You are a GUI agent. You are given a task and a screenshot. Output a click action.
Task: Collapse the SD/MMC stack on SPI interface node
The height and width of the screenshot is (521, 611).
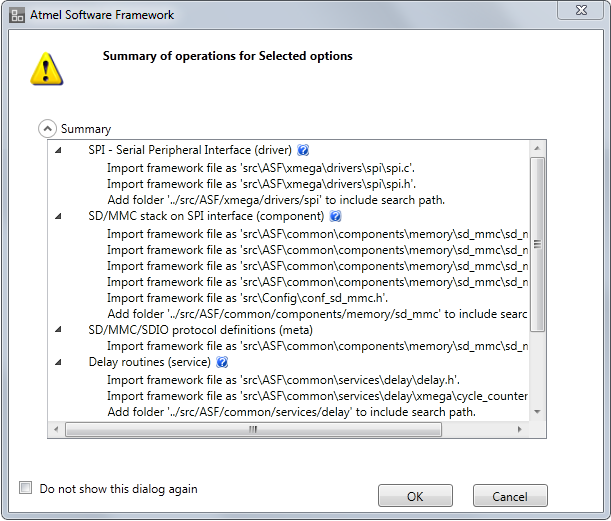pos(58,216)
